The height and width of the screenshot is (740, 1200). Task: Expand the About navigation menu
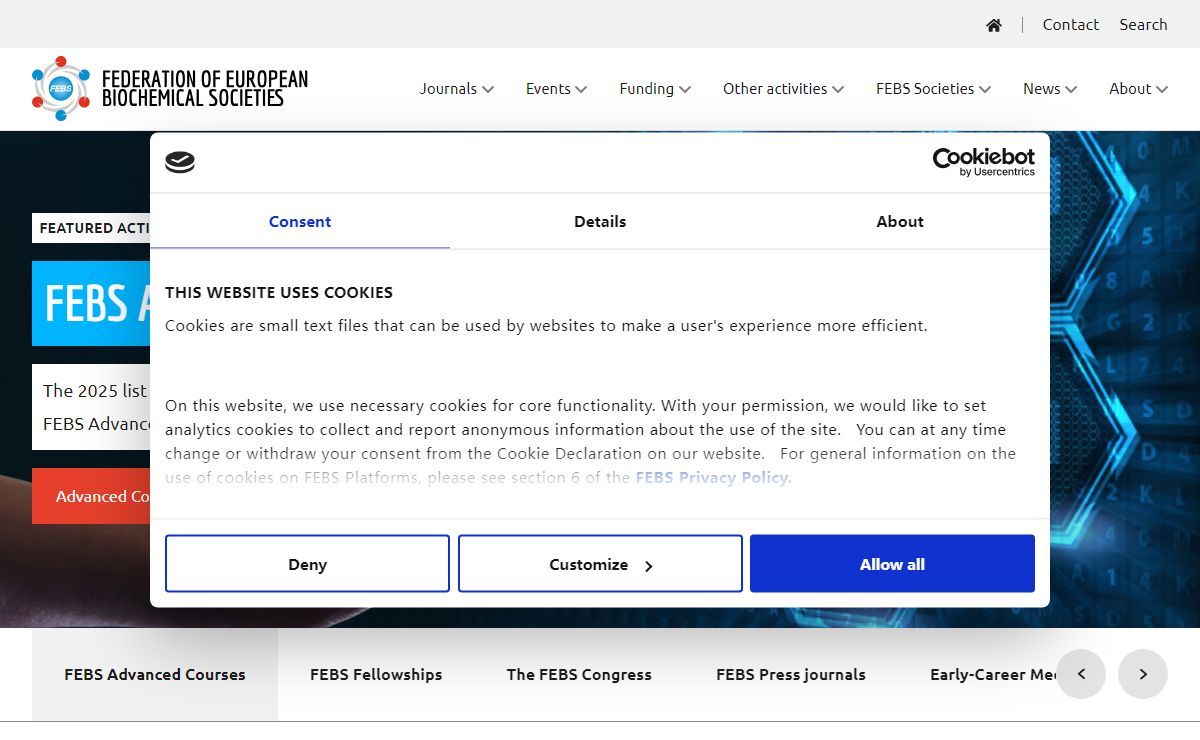click(1139, 89)
